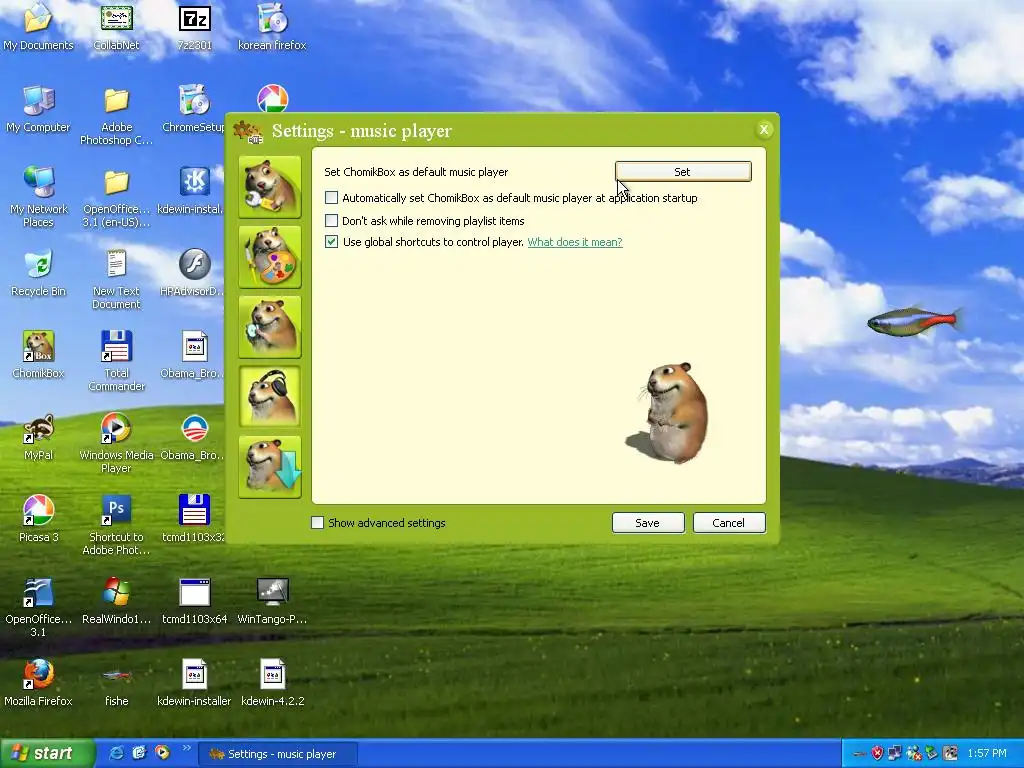Open the What does it mean? link
Viewport: 1024px width, 768px height.
click(x=575, y=242)
